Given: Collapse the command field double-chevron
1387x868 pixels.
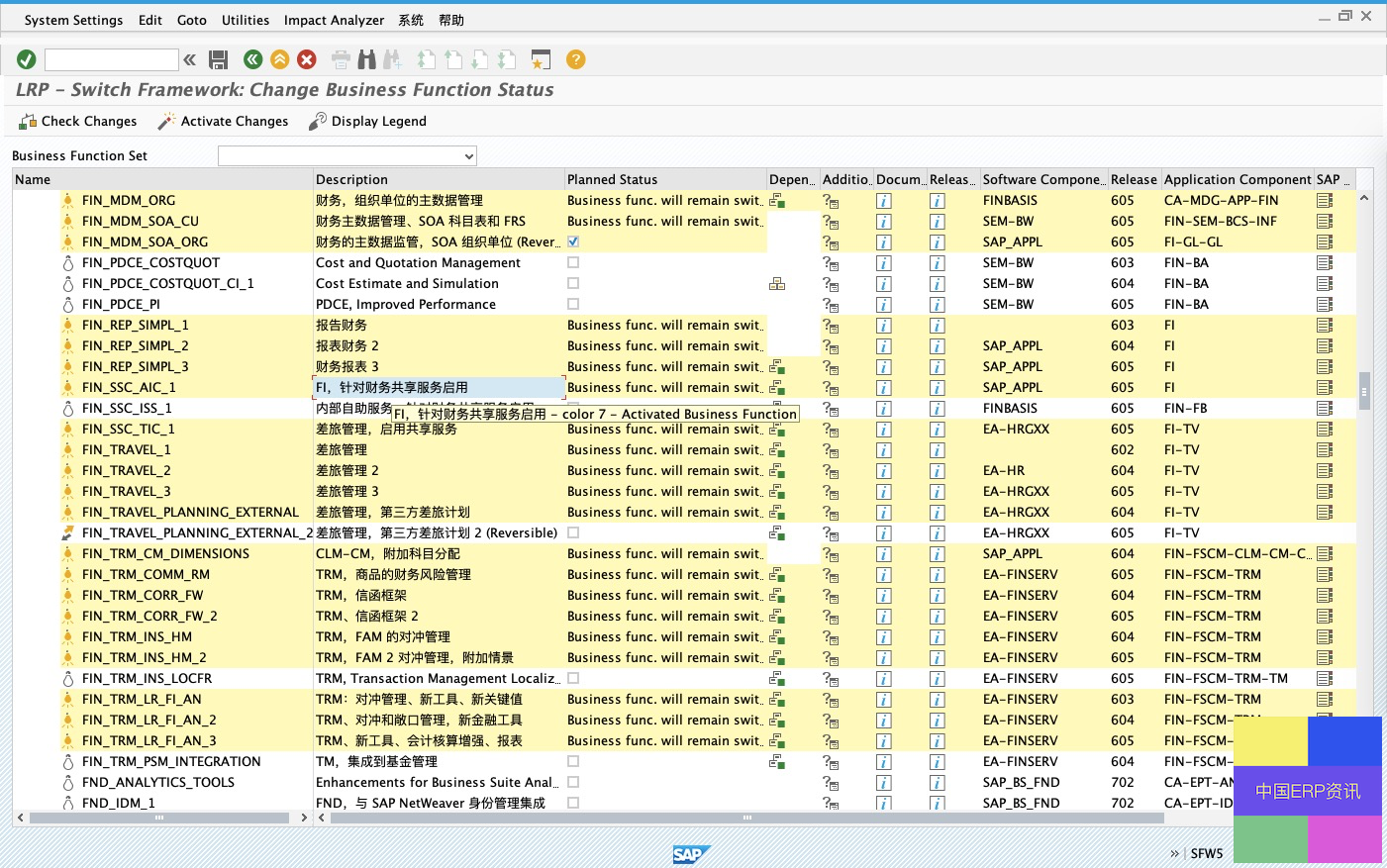Looking at the screenshot, I should (x=189, y=59).
